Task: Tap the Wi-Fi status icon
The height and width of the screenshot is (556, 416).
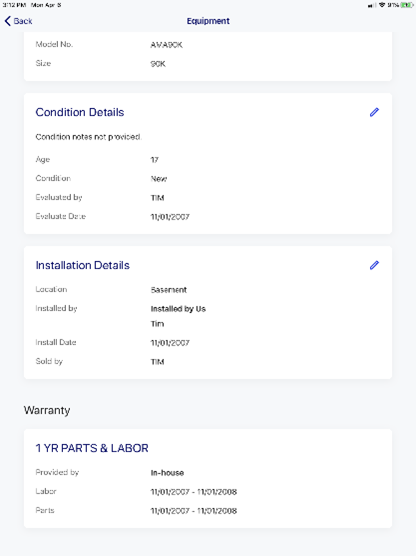Action: point(382,5)
